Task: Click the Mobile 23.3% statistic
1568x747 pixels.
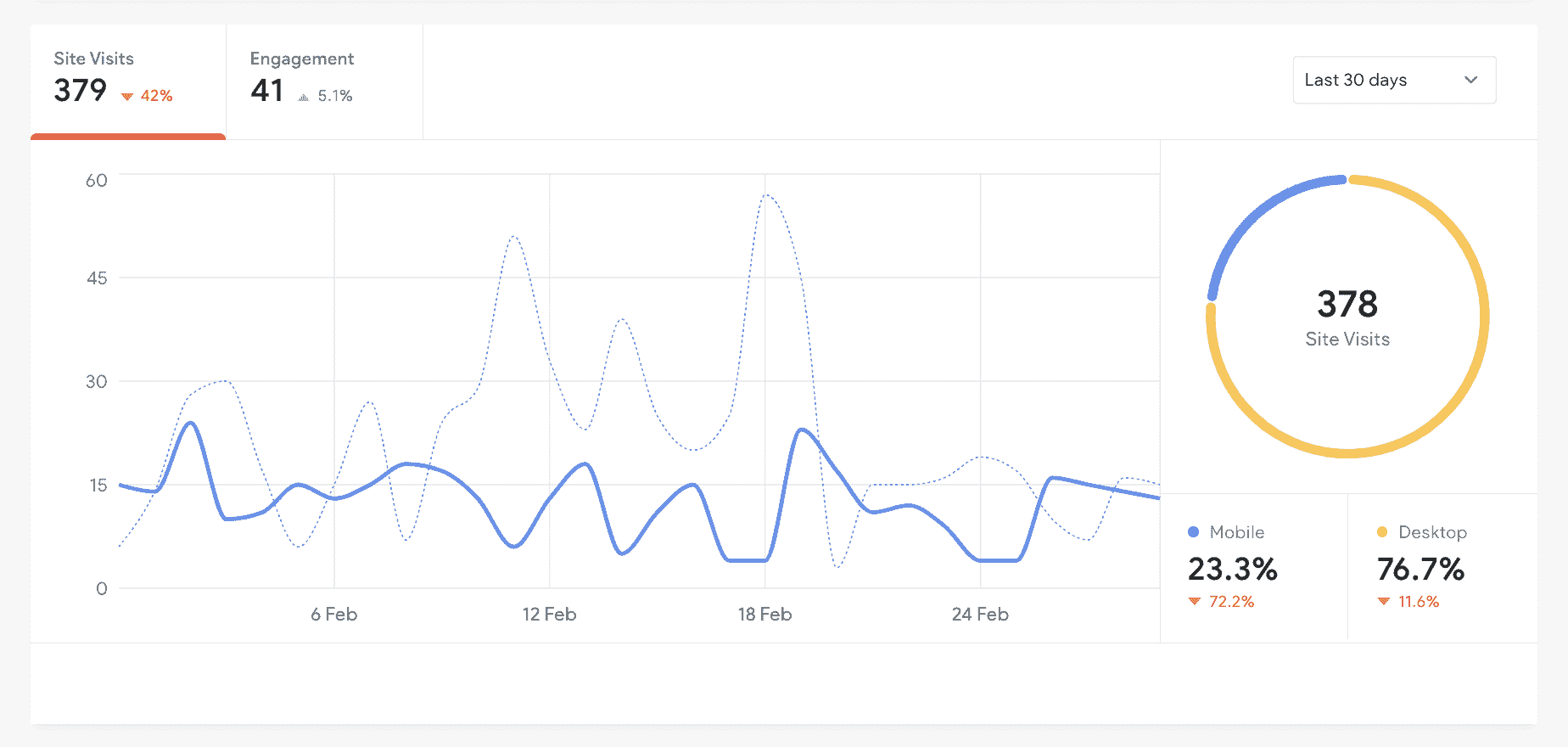Action: coord(1233,569)
